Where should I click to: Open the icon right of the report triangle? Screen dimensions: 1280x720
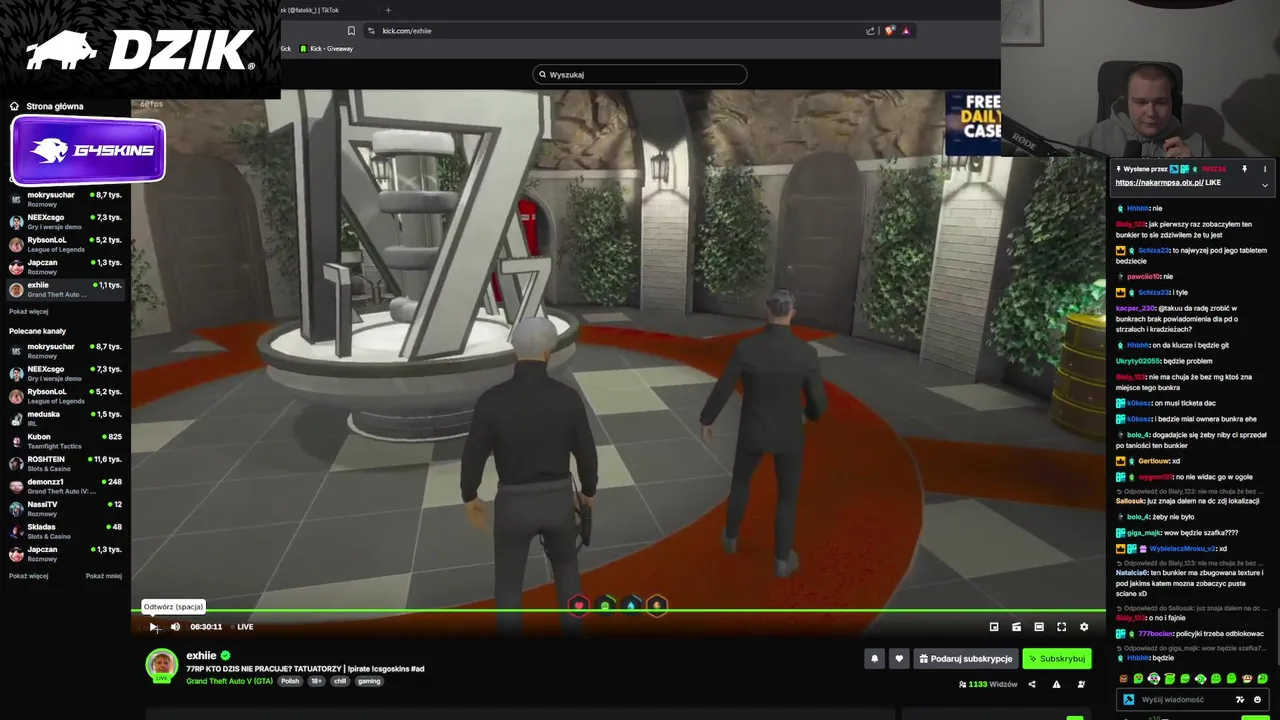coord(1081,684)
